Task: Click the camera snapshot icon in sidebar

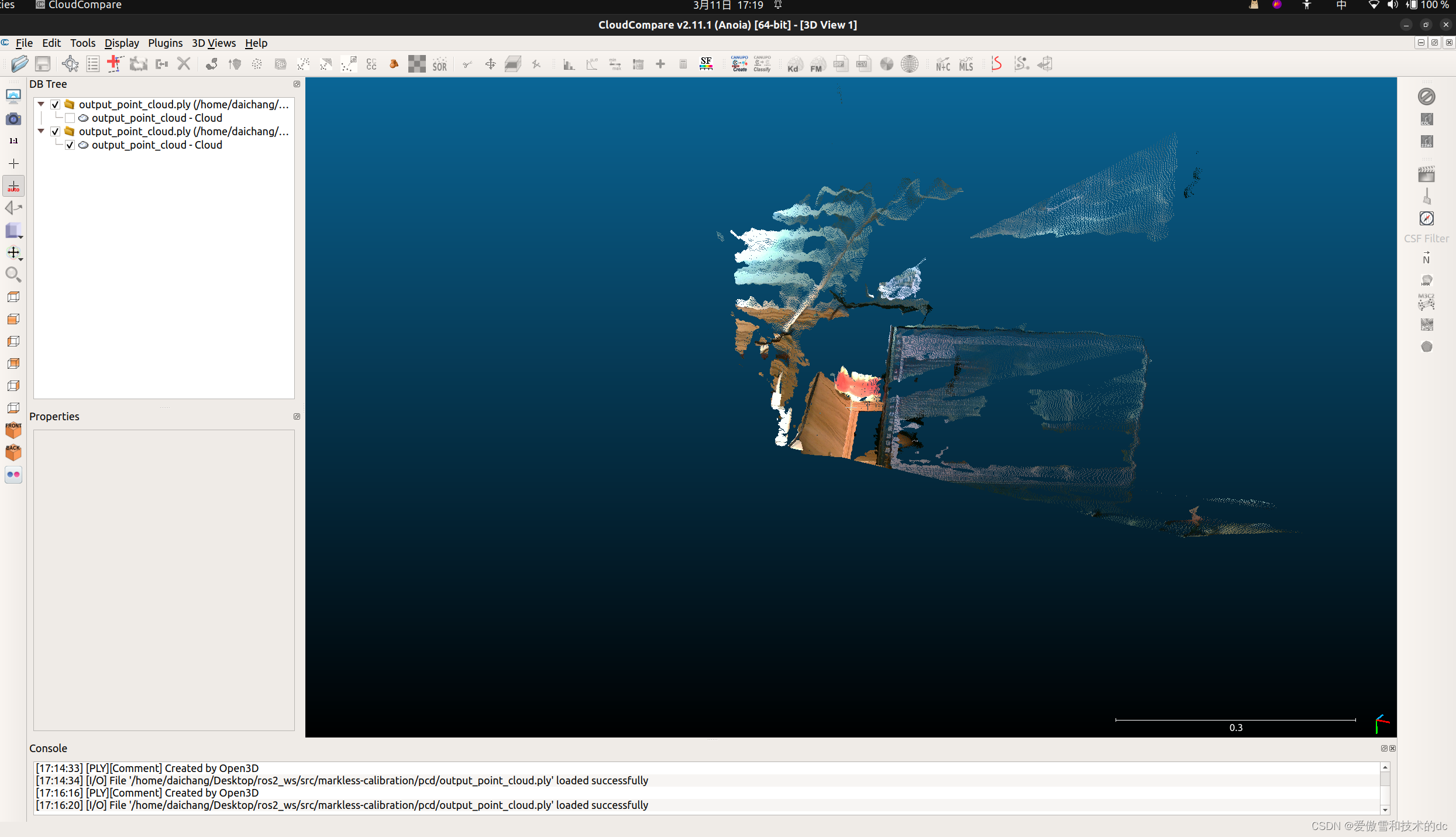Action: click(13, 119)
